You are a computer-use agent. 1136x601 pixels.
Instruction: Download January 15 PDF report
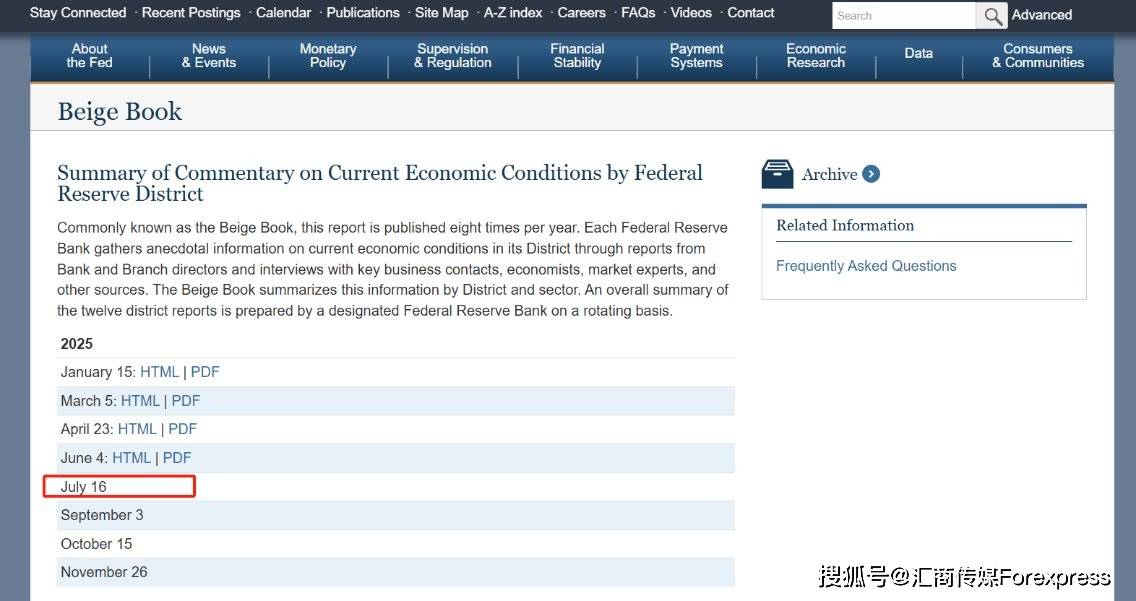click(205, 372)
